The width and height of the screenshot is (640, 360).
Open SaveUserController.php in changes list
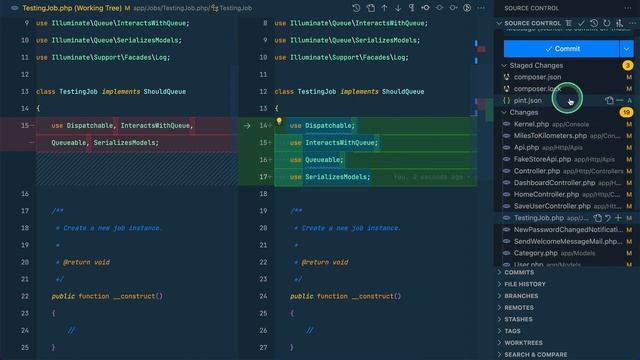[x=552, y=206]
